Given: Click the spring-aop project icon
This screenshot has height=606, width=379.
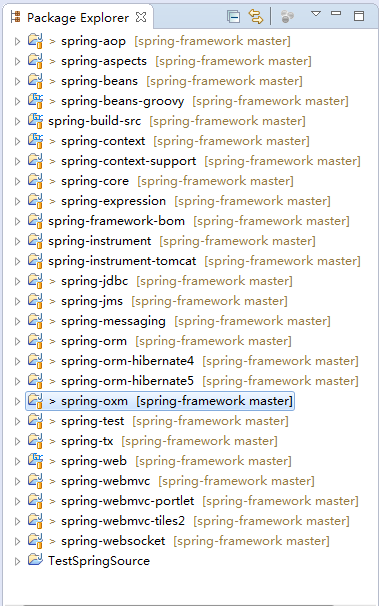Looking at the screenshot, I should pos(35,41).
